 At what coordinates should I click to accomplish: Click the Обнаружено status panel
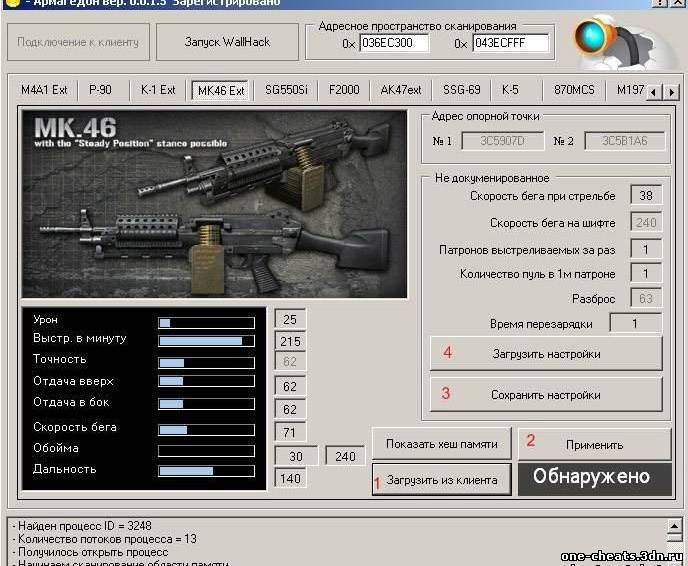point(595,479)
